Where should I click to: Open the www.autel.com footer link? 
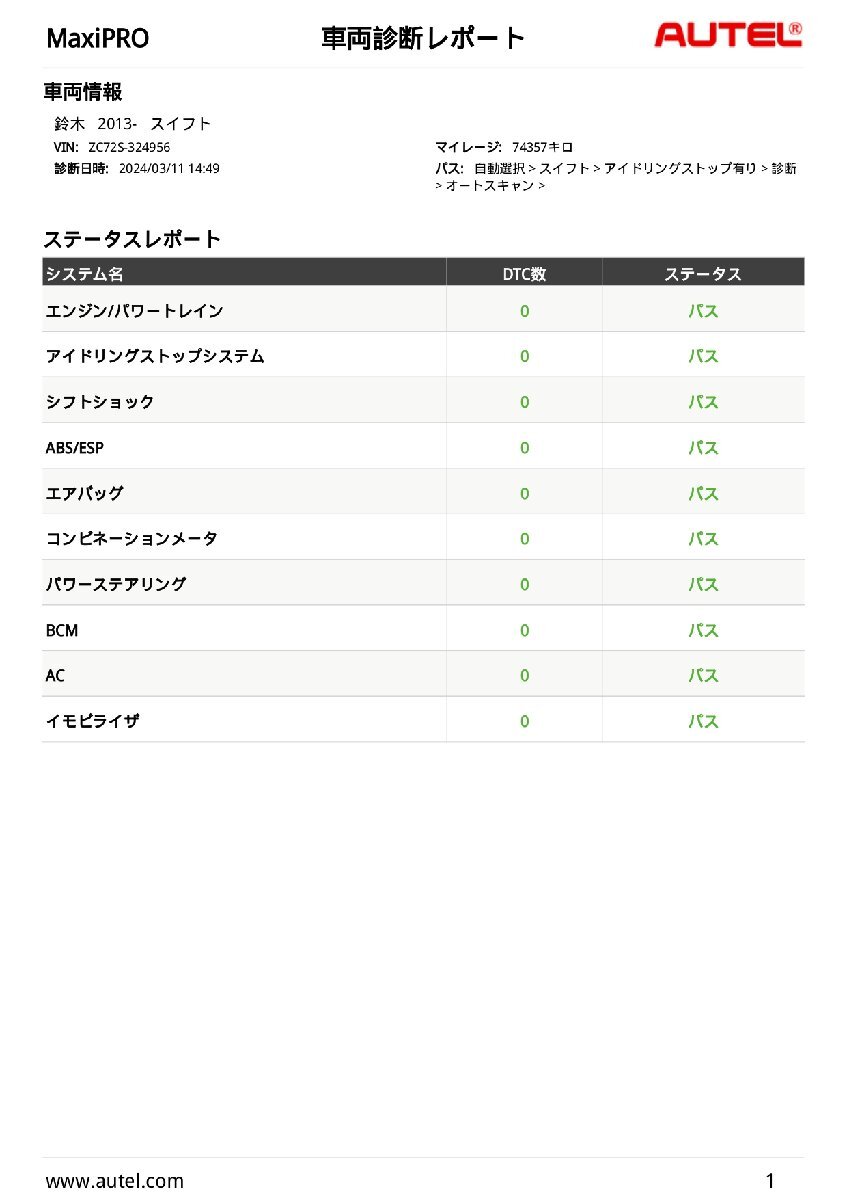pos(114,1181)
